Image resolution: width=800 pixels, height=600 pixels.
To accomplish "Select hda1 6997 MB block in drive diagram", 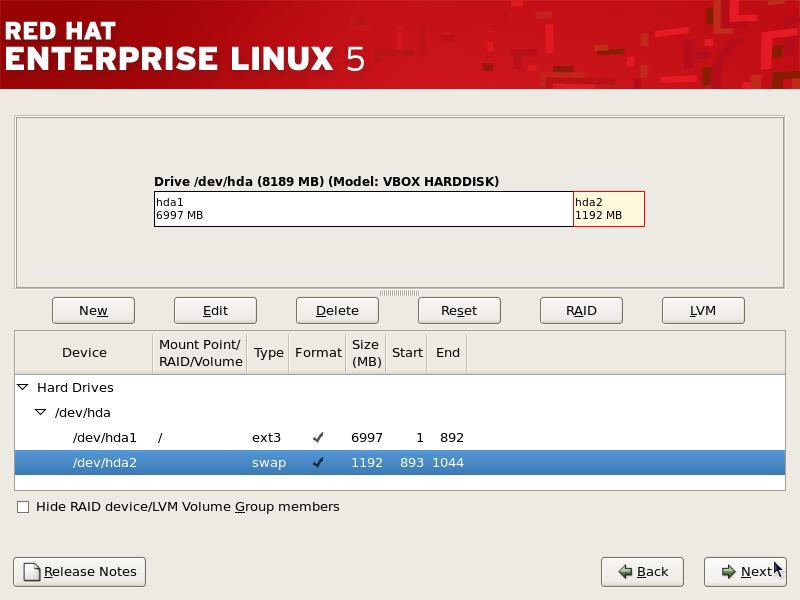I will click(364, 209).
